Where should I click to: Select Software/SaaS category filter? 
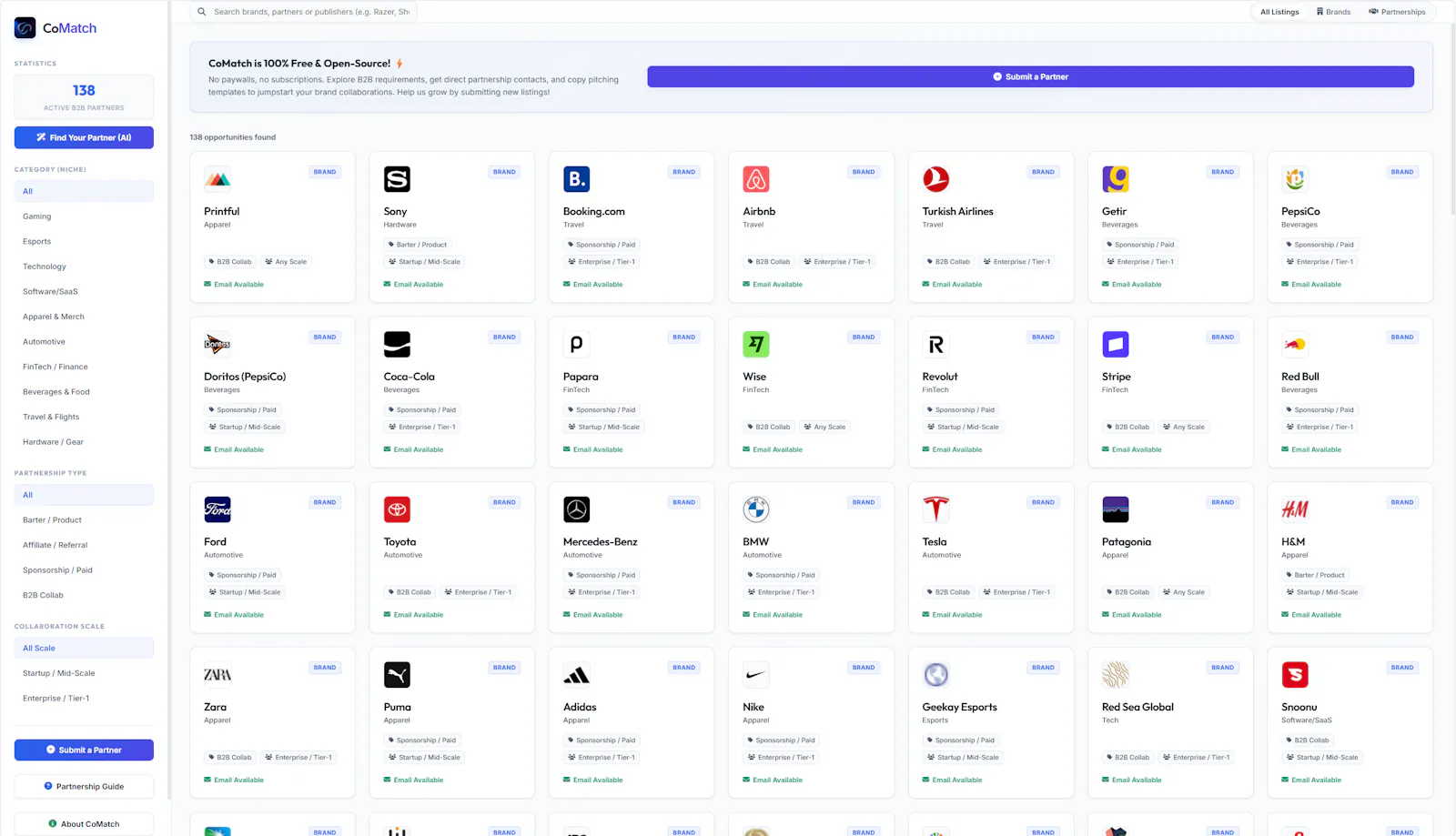pyautogui.click(x=84, y=292)
